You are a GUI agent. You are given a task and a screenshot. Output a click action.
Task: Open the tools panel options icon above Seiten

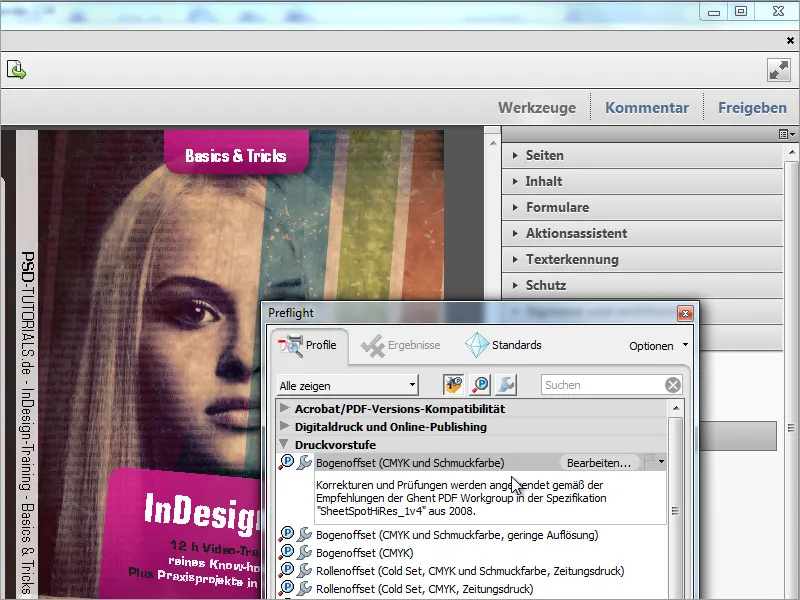tap(786, 132)
